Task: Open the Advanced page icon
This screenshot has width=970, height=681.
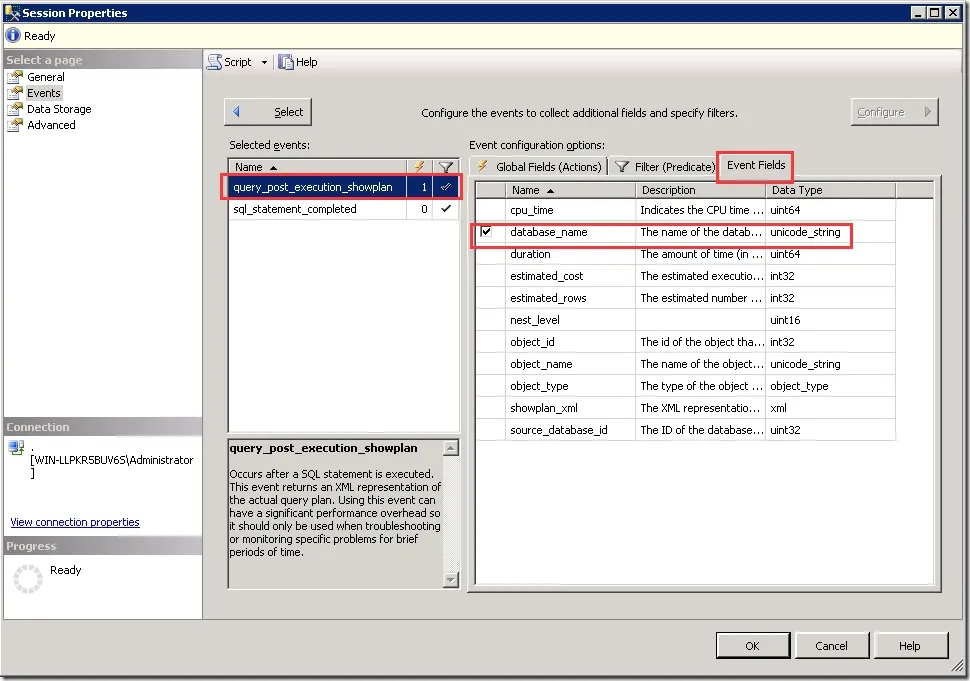Action: pos(15,125)
